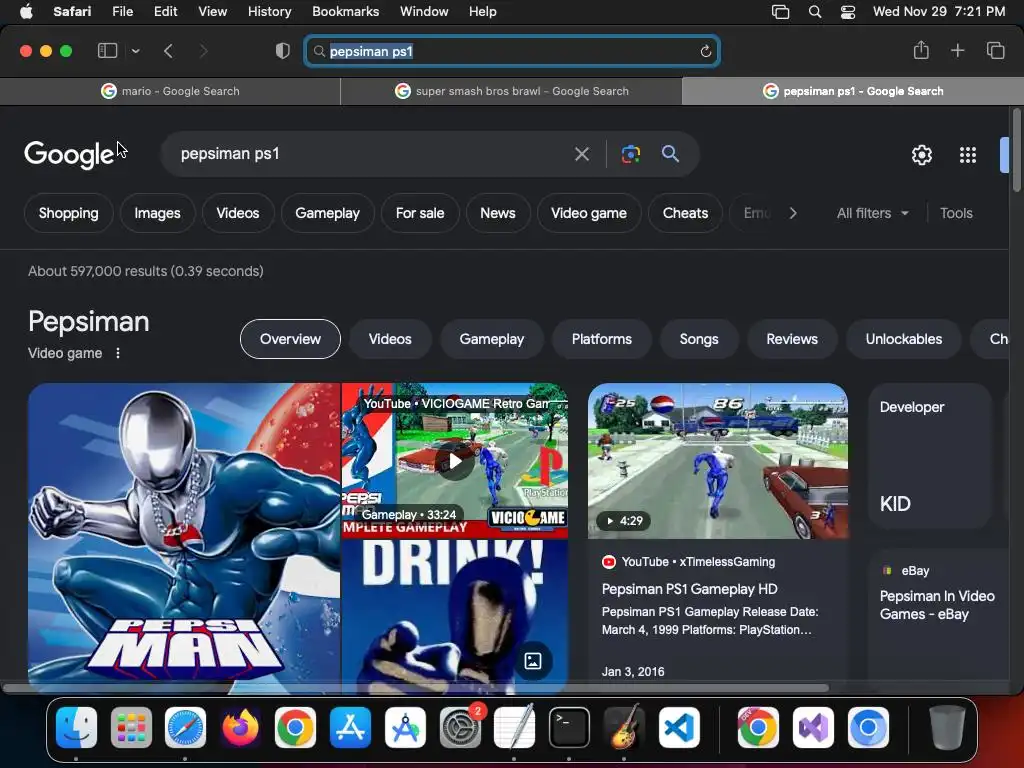Open Control Center in menu bar
Screen dimensions: 1024x768
click(x=848, y=12)
